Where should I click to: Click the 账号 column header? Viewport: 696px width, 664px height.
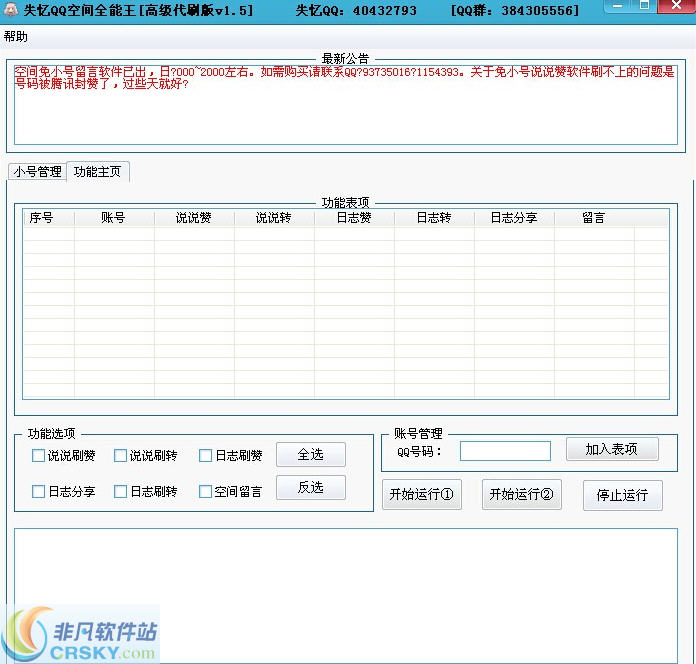point(115,218)
